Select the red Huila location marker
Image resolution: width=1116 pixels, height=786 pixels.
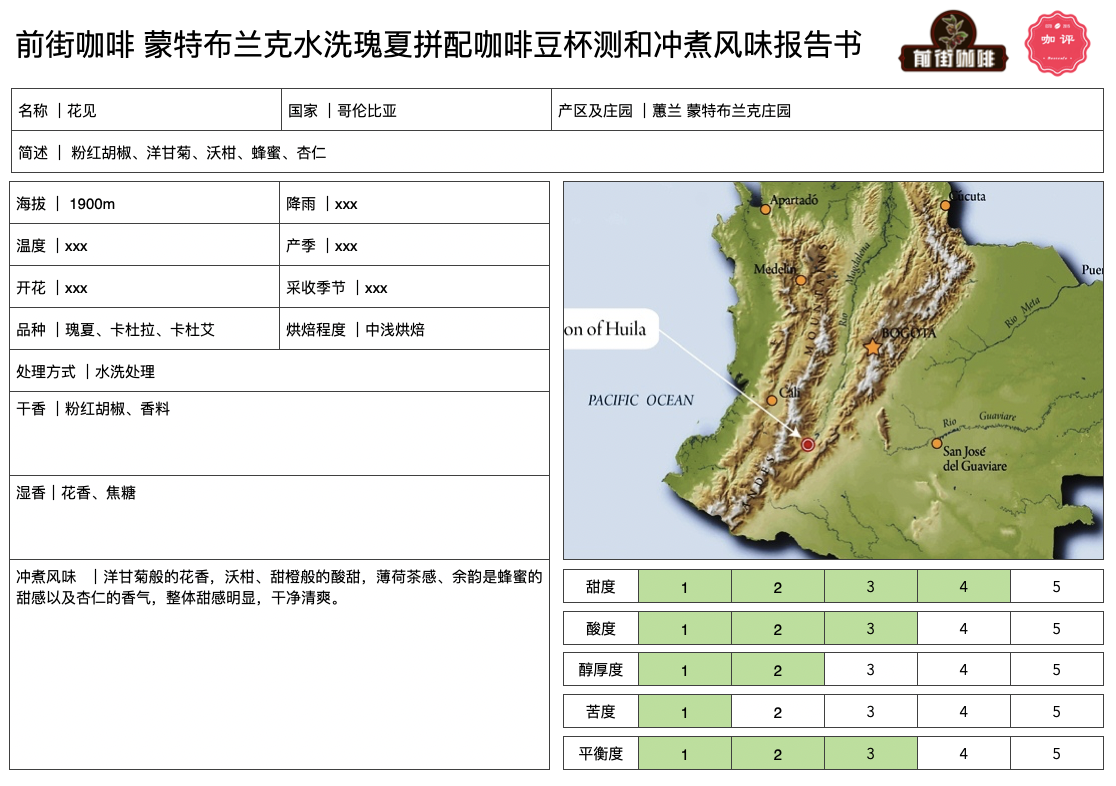808,444
